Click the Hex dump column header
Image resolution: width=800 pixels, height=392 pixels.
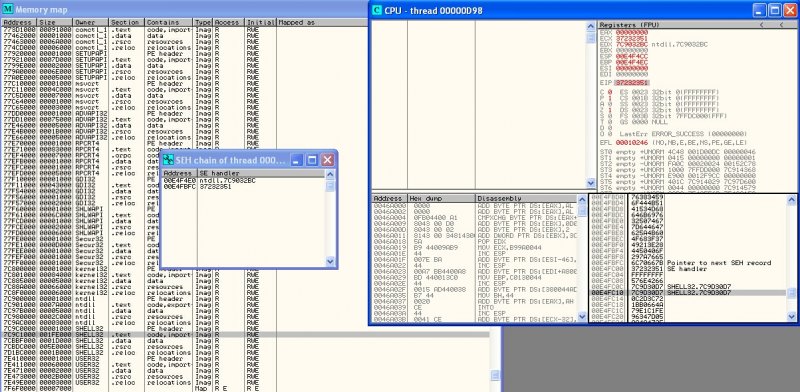[x=441, y=198]
